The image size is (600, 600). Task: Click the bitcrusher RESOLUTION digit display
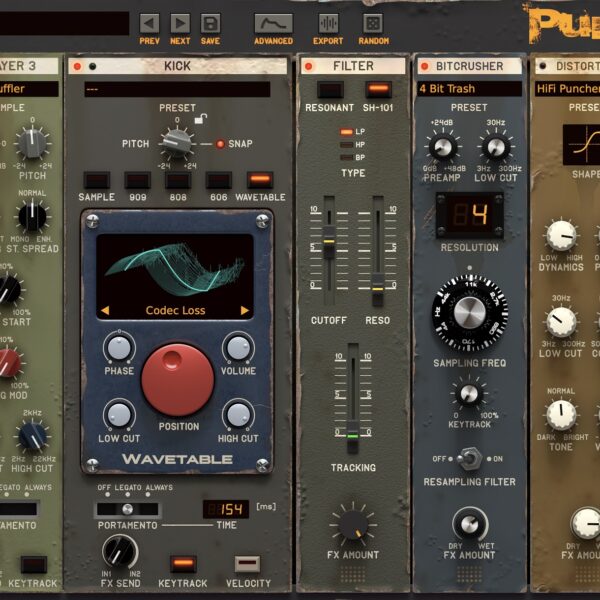[x=470, y=215]
